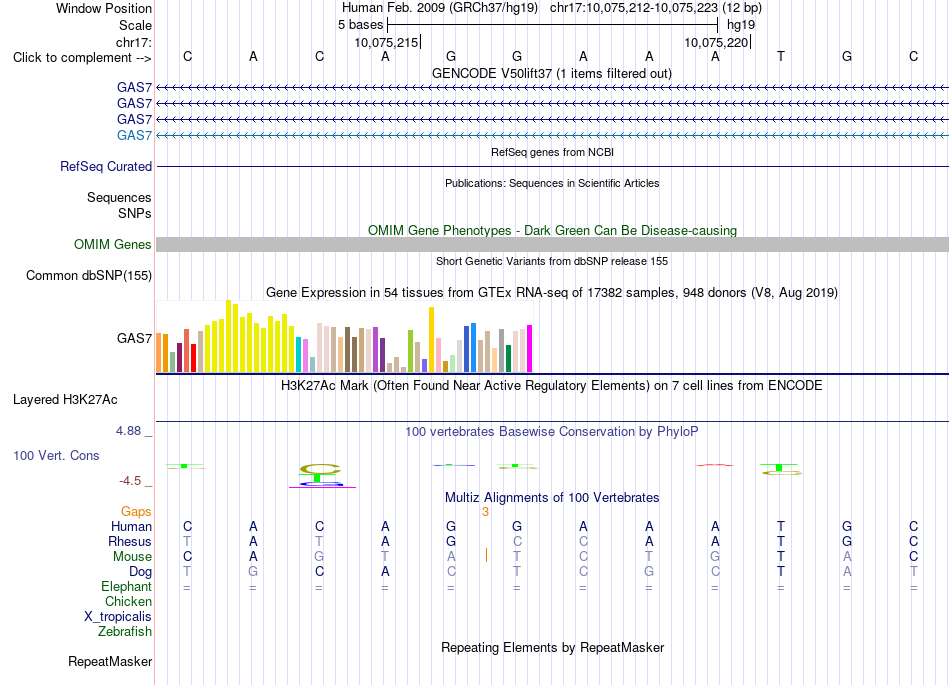Click the Human species label

[x=131, y=526]
